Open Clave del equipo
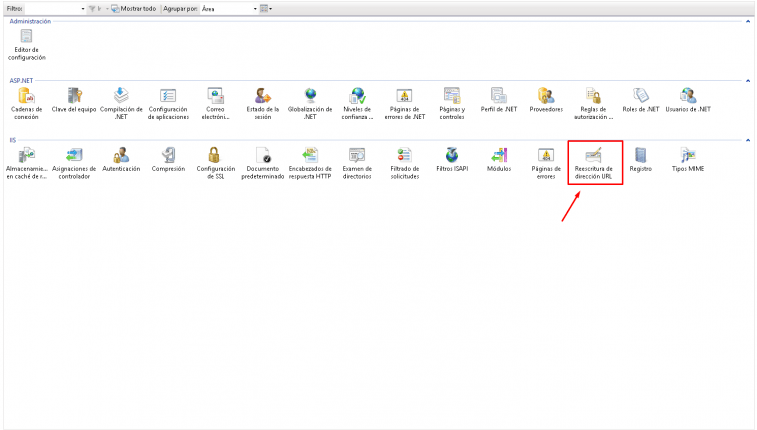 [74, 100]
